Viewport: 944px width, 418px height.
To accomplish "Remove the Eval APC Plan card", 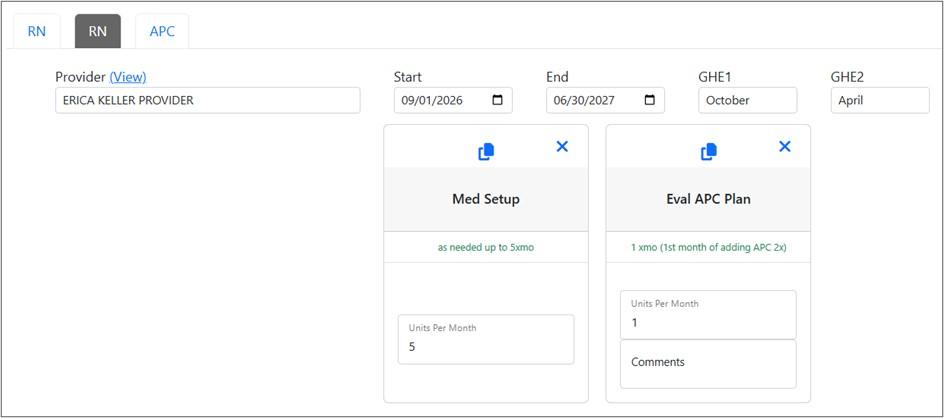I will [784, 146].
